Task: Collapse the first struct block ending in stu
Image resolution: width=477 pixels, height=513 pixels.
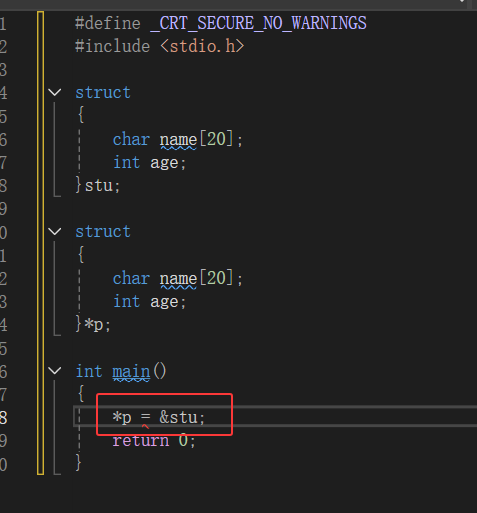Action: point(55,92)
